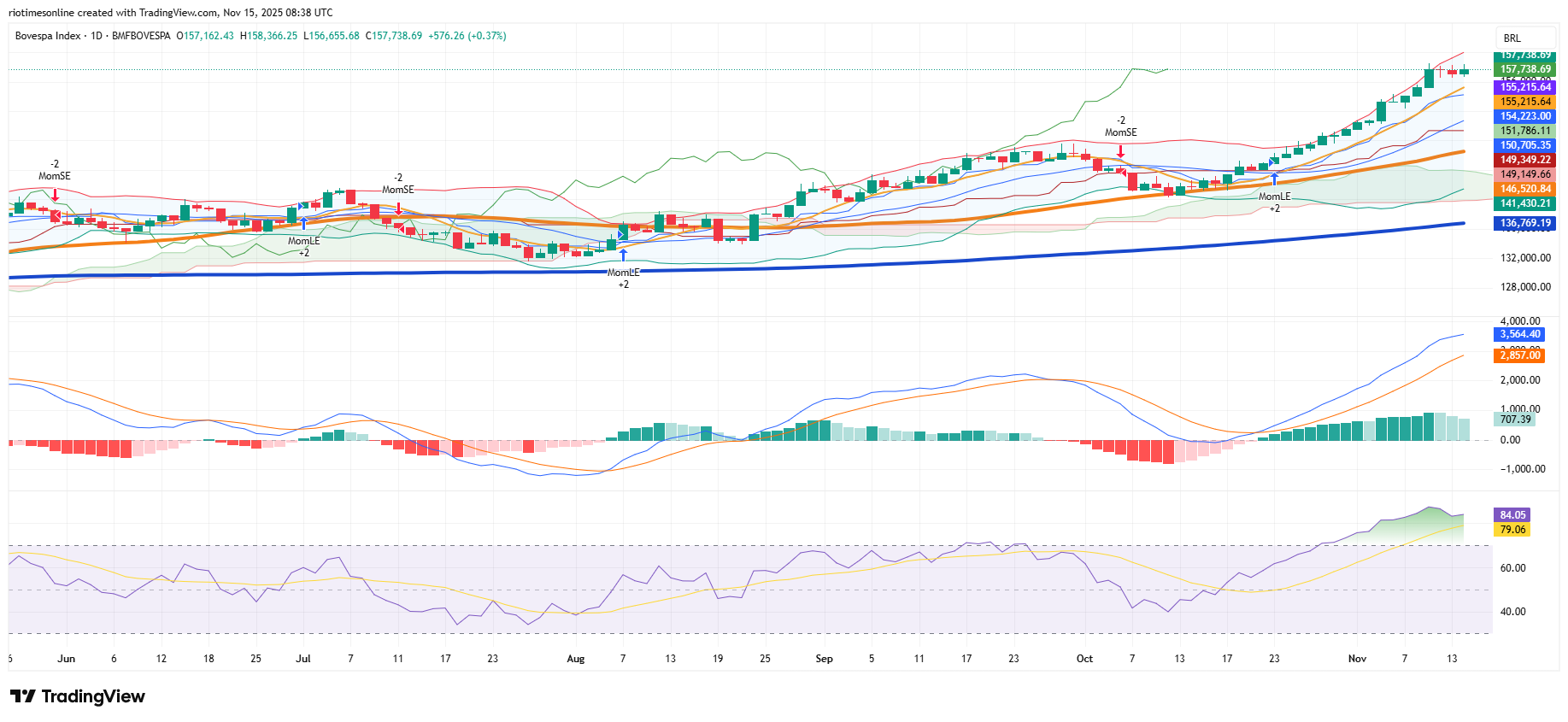Click the 1D interval label in the legend
The image size is (1568, 722).
[x=97, y=36]
